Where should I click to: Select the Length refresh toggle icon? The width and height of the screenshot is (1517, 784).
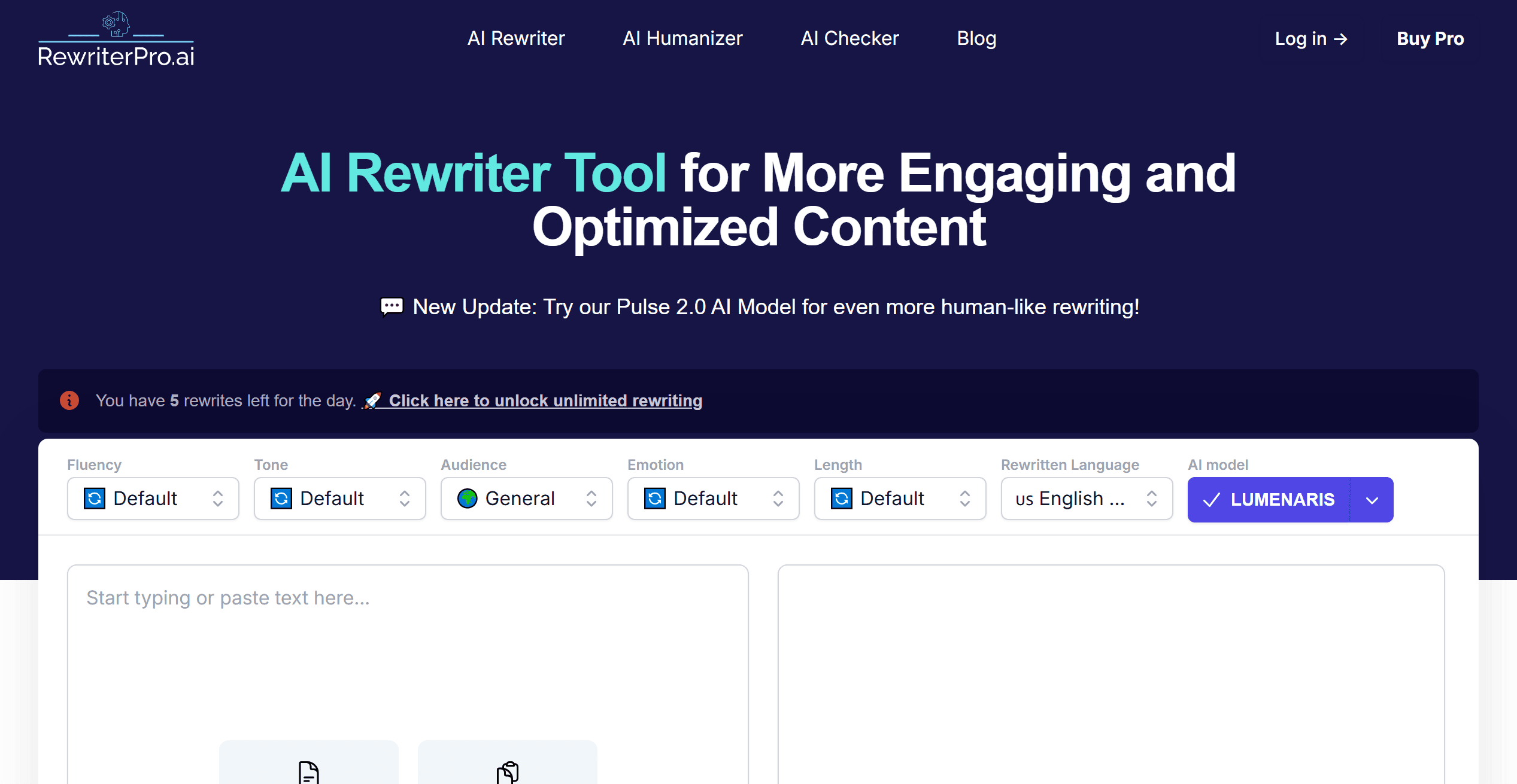tap(842, 499)
